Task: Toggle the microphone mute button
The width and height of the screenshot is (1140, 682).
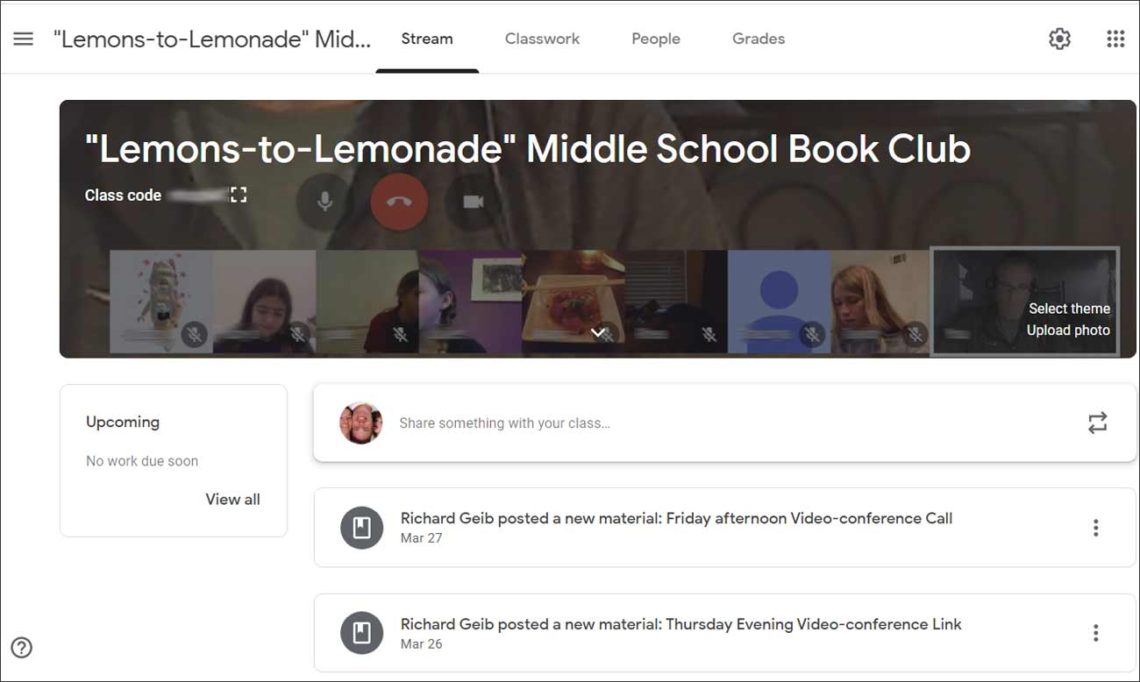Action: [324, 201]
